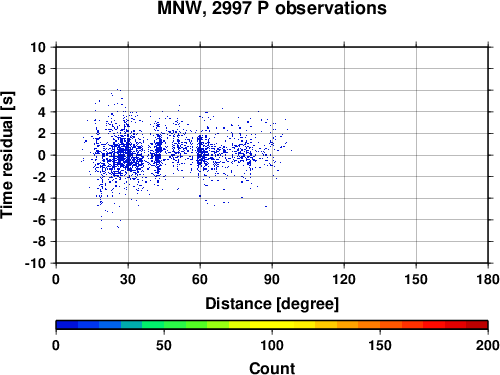The height and width of the screenshot is (375, 500).
Task: Click the dark blue end of the colorbar
Action: 67,325
